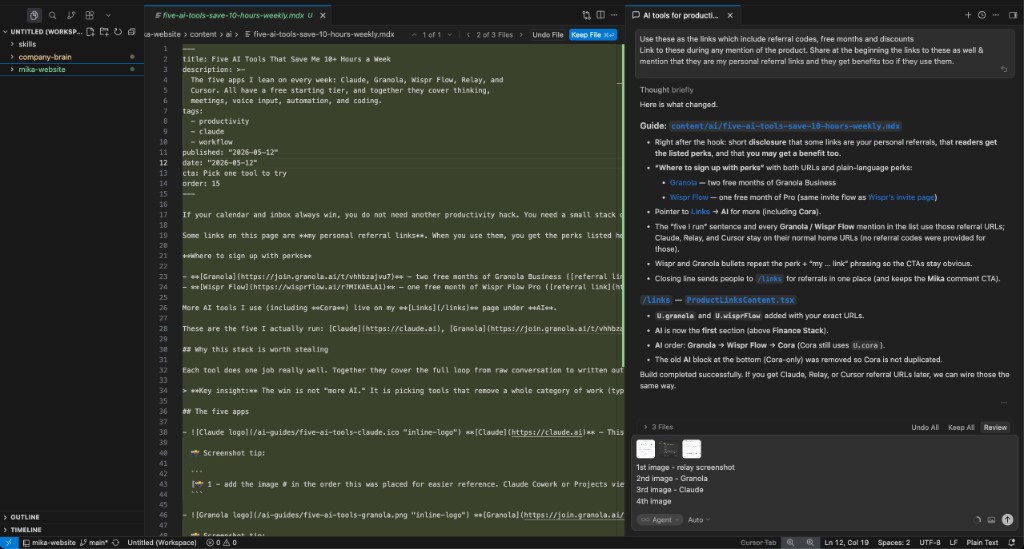Open the Auto model dropdown
1024x549 pixels.
[x=699, y=520]
